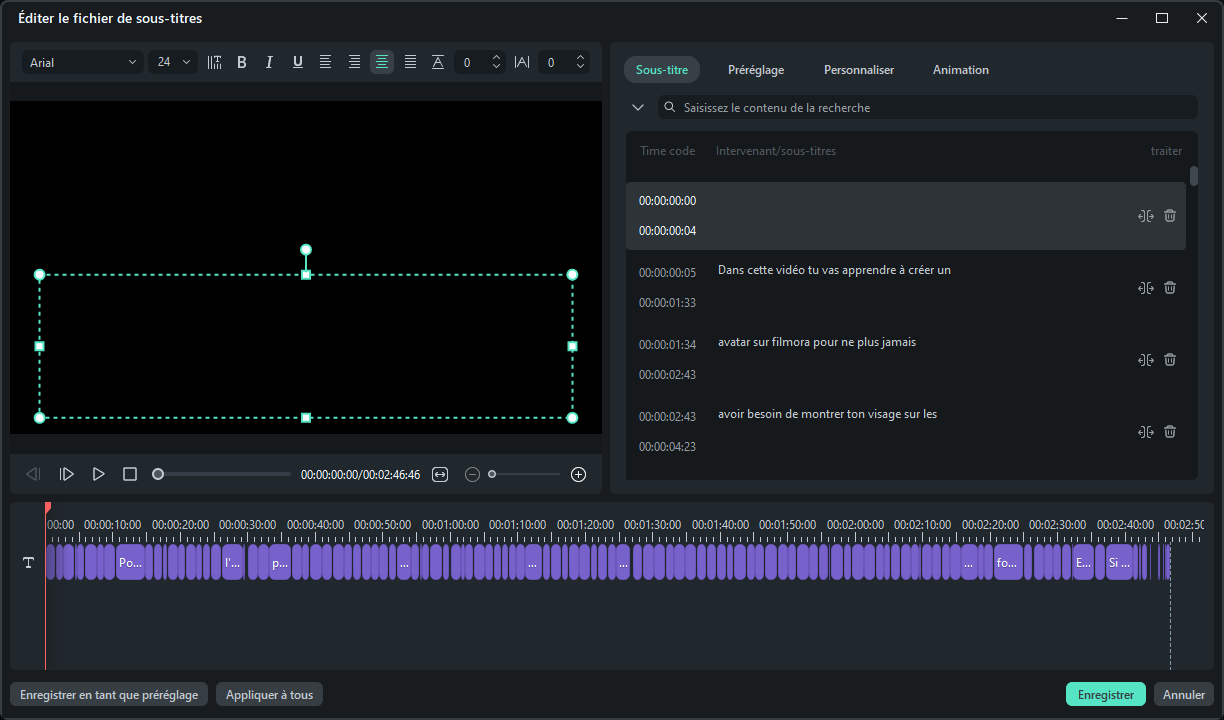1224x720 pixels.
Task: Justify the subtitle text
Action: (x=410, y=62)
